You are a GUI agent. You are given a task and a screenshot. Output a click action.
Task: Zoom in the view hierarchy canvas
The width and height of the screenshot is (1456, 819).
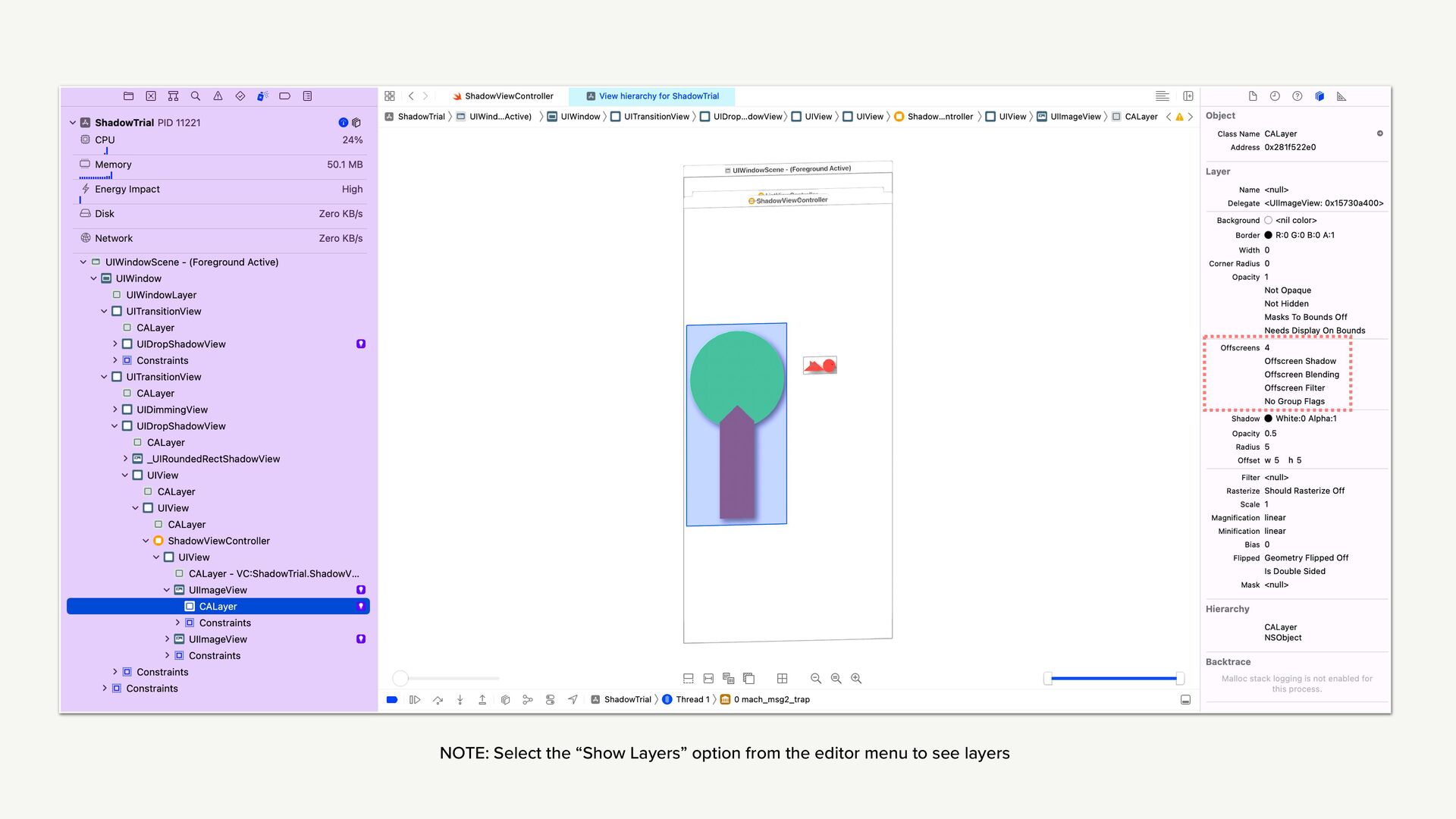[856, 679]
